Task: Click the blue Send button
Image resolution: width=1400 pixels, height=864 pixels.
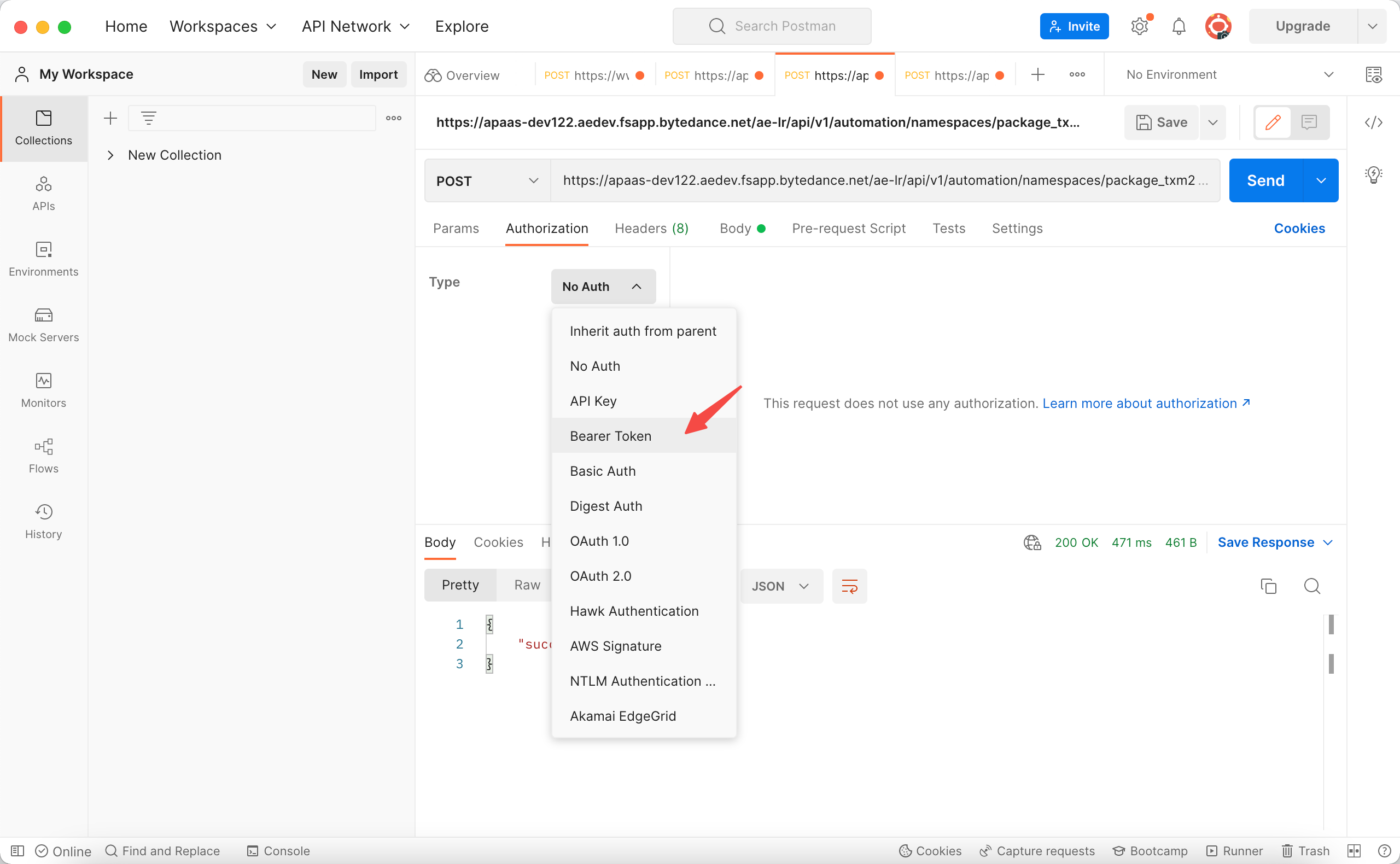Action: [x=1265, y=180]
